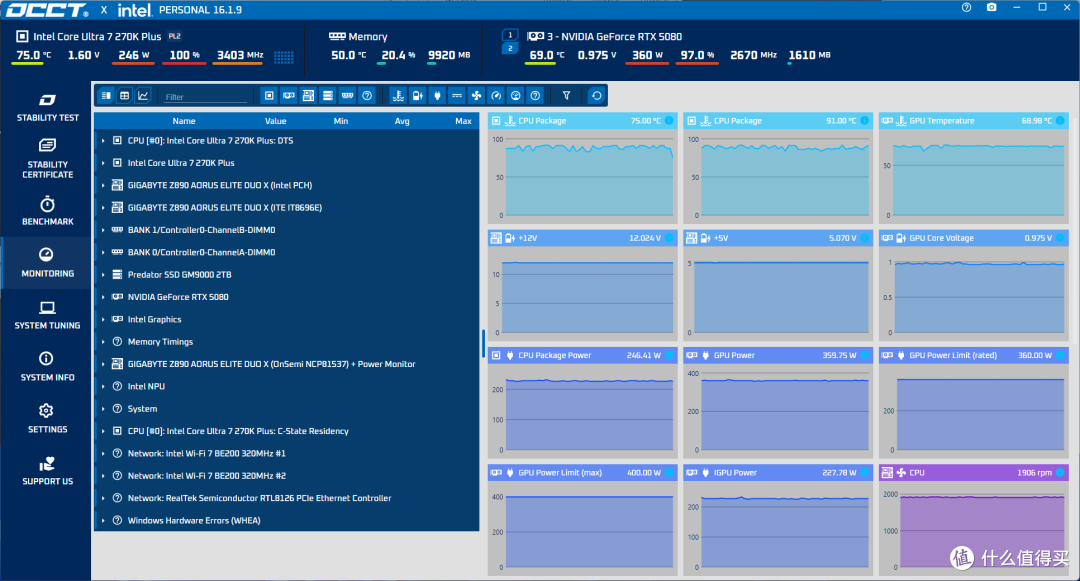Switch to the table-only view icon
The width and height of the screenshot is (1080, 581).
click(125, 96)
